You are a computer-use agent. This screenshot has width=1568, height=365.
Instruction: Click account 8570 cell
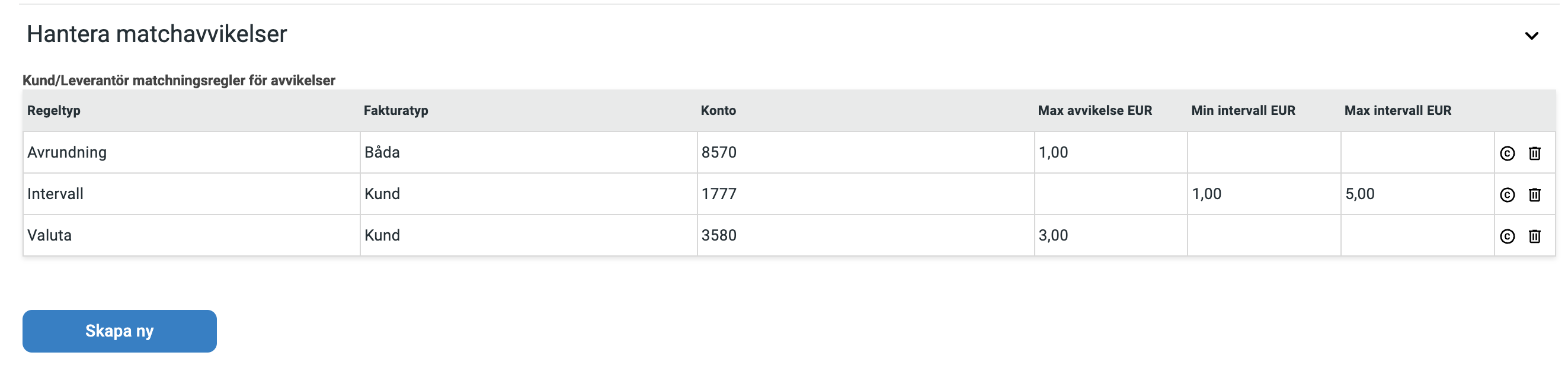pos(866,153)
